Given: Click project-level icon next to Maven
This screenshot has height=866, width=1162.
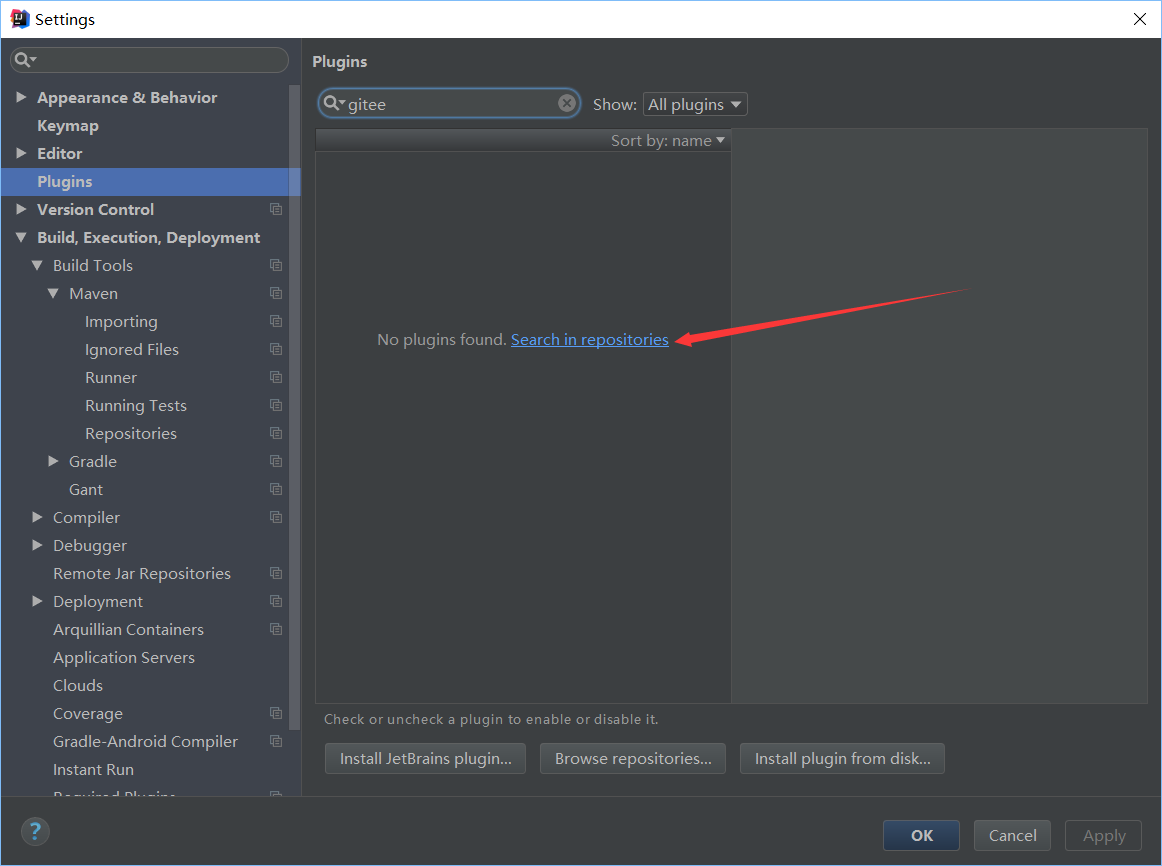Looking at the screenshot, I should click(276, 293).
